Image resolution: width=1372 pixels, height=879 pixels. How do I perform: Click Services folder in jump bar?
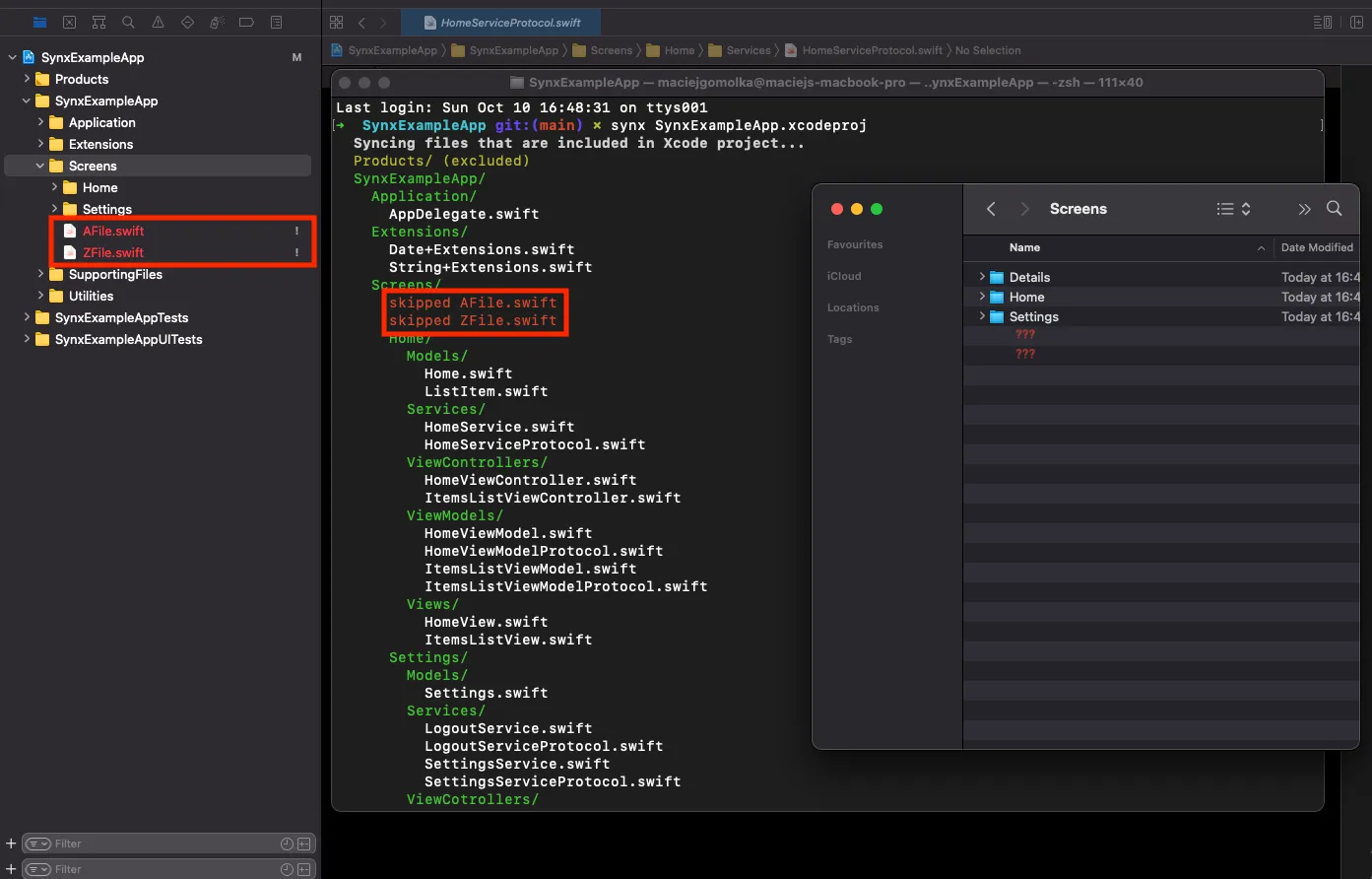tap(740, 50)
